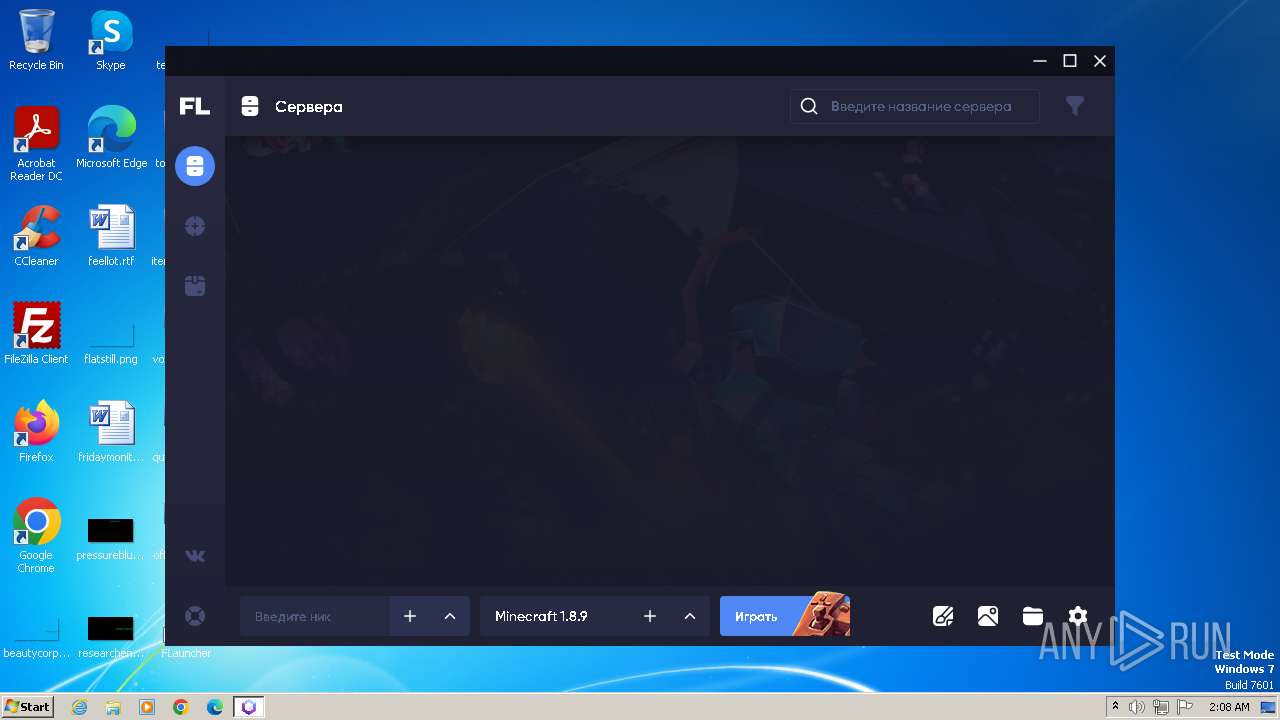The height and width of the screenshot is (720, 1280).
Task: Focus the nickname input field
Action: click(x=315, y=616)
